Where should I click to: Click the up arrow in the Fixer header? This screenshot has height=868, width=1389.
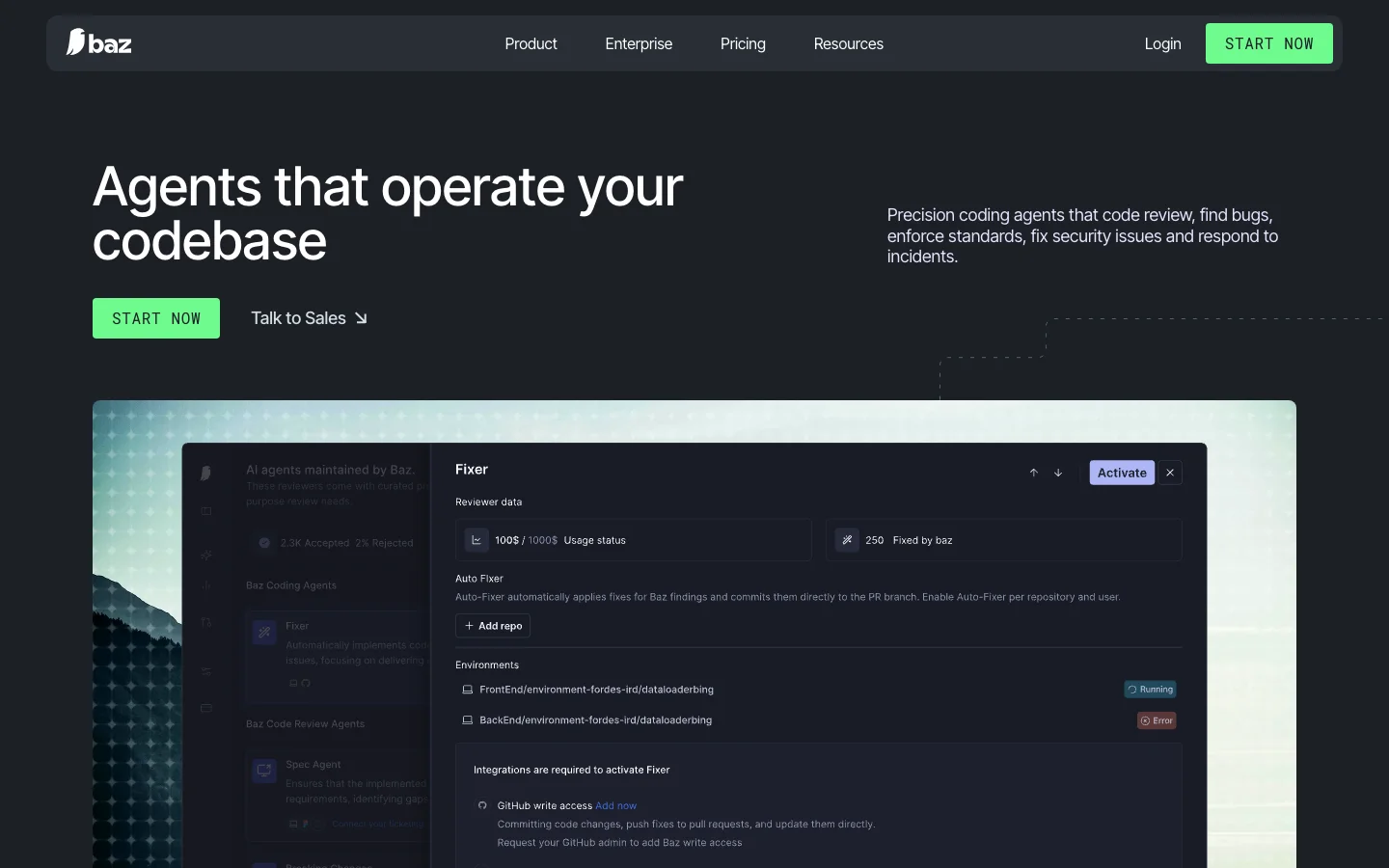pyautogui.click(x=1034, y=473)
